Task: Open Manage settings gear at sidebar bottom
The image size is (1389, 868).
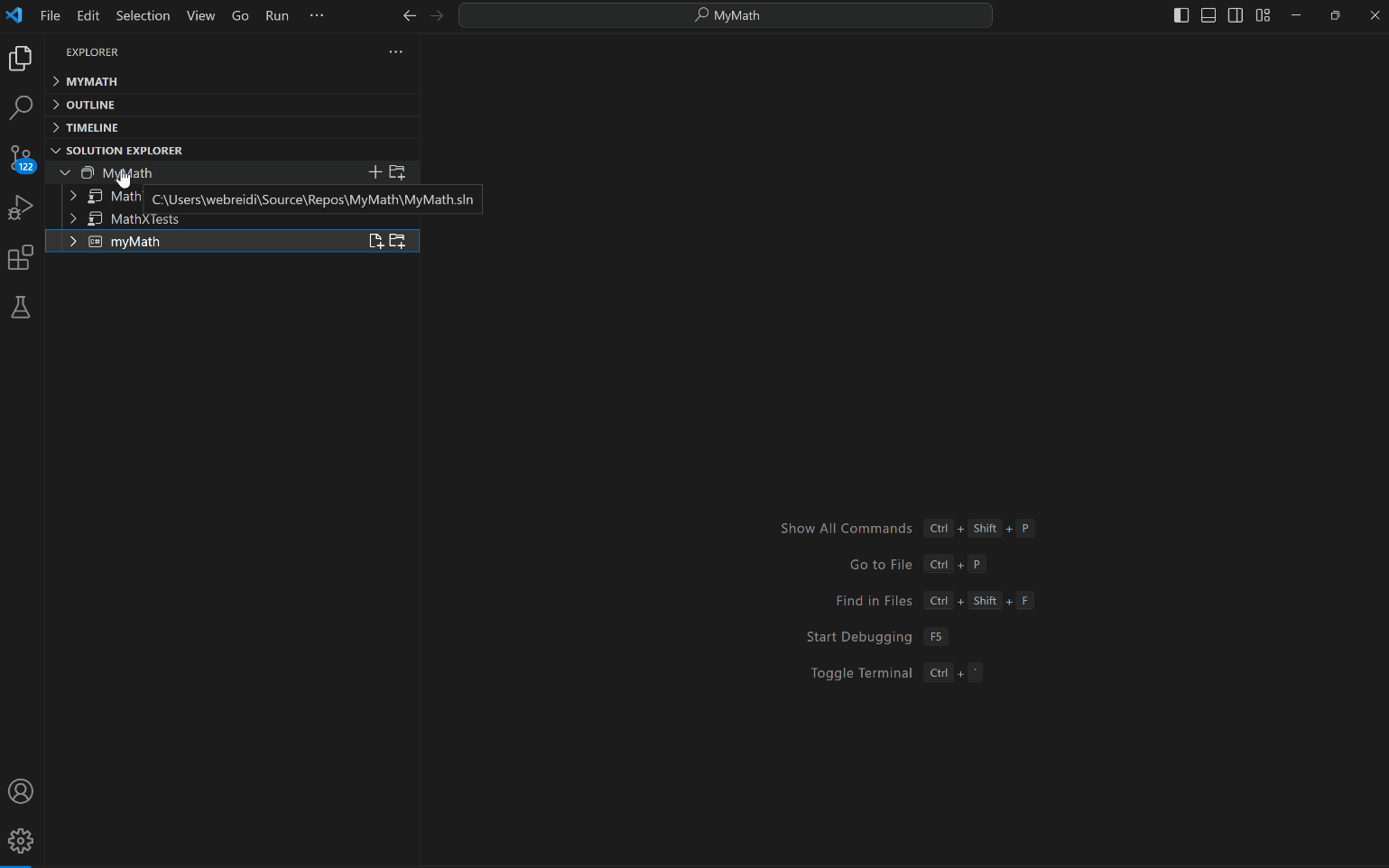Action: pos(21,841)
